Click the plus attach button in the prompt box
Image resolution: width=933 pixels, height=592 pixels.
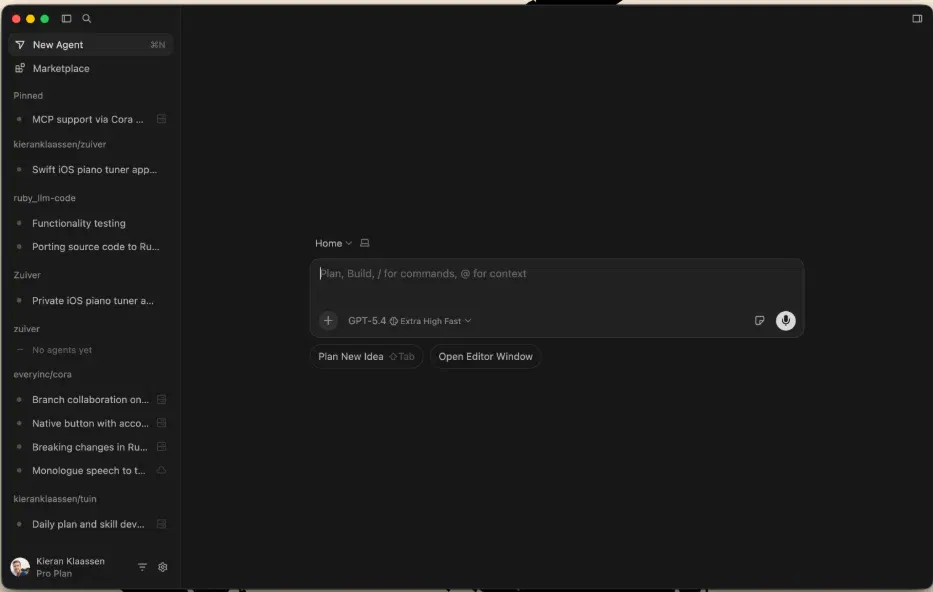click(328, 321)
